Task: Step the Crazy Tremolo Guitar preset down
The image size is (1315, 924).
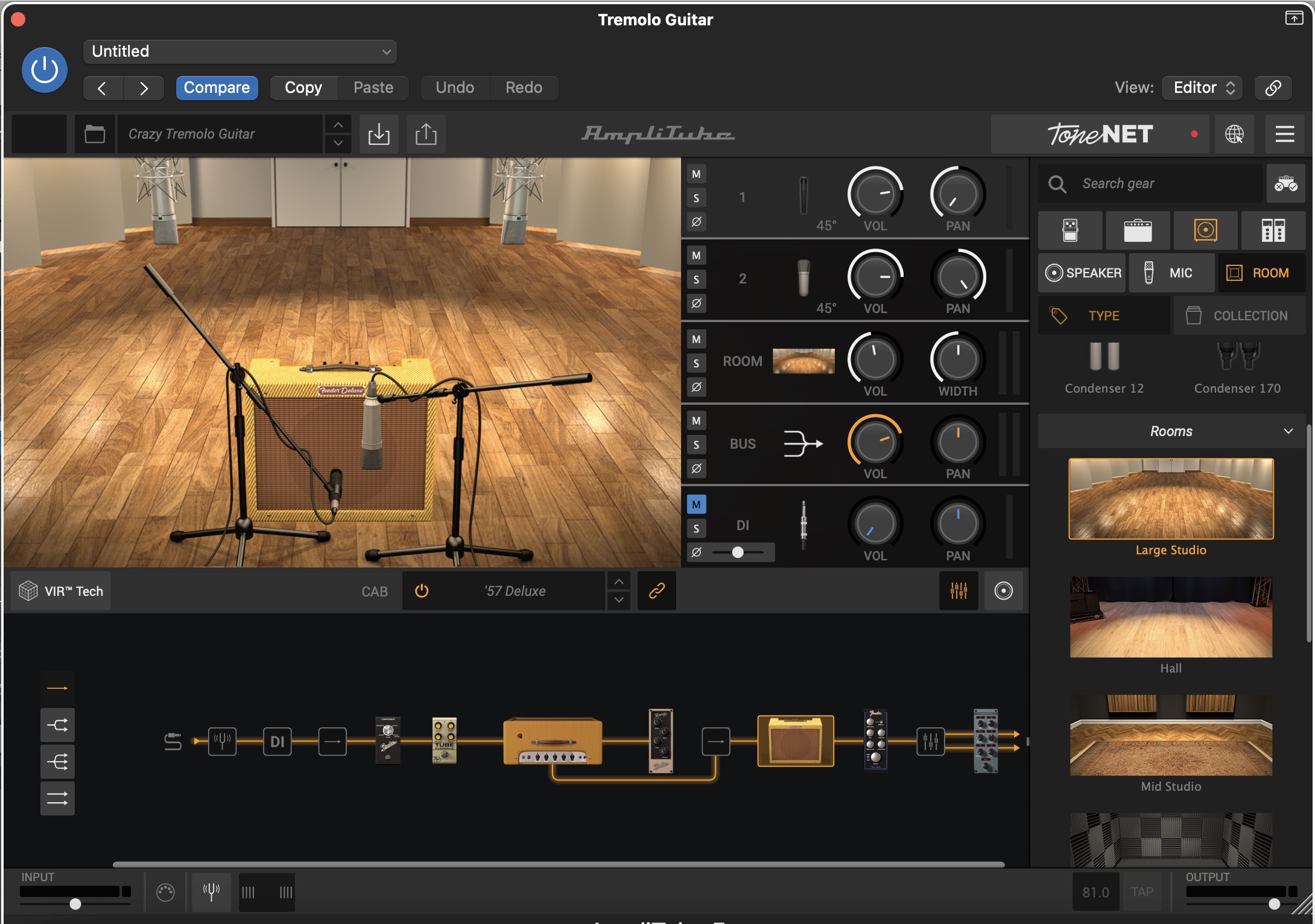Action: tap(338, 144)
